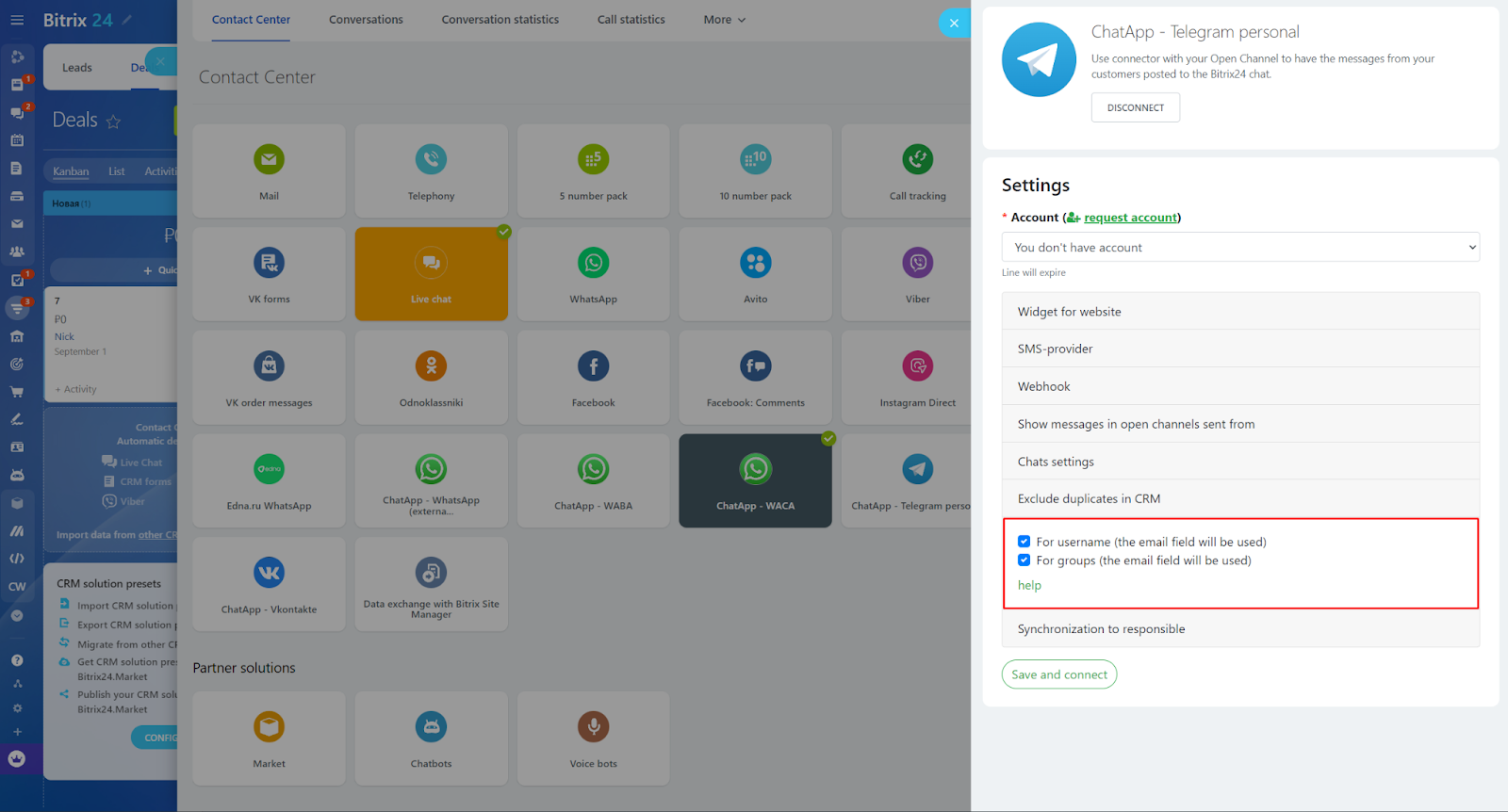Open the ChatApp - WACA tile
Screen dimensions: 1508x812
pos(755,480)
